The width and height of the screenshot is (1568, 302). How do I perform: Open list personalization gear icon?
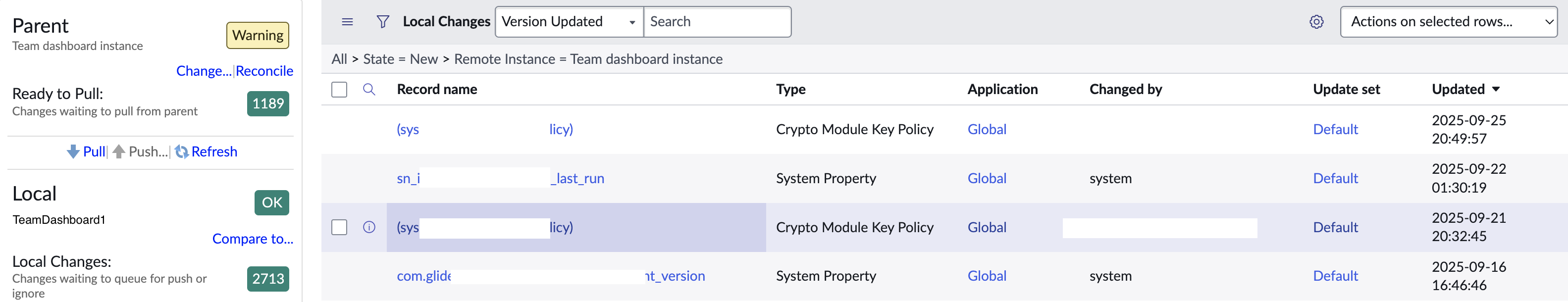pyautogui.click(x=1316, y=22)
